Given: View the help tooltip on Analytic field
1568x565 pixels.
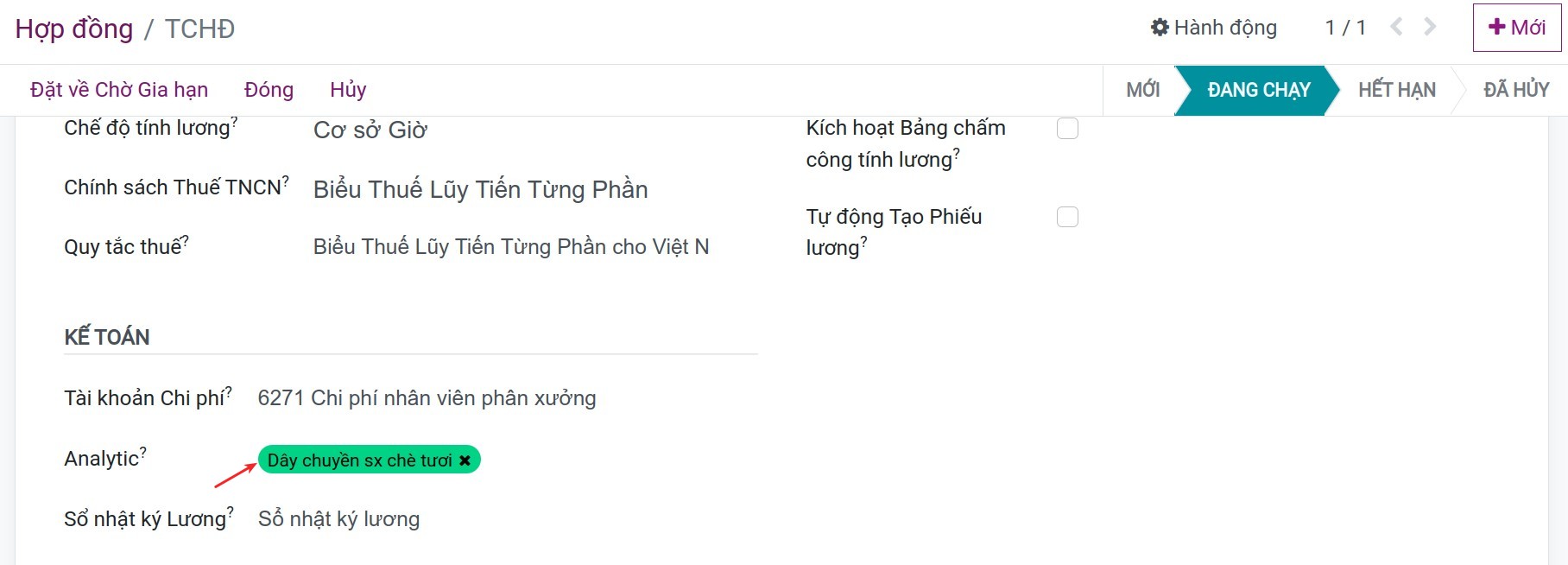Looking at the screenshot, I should (x=144, y=450).
